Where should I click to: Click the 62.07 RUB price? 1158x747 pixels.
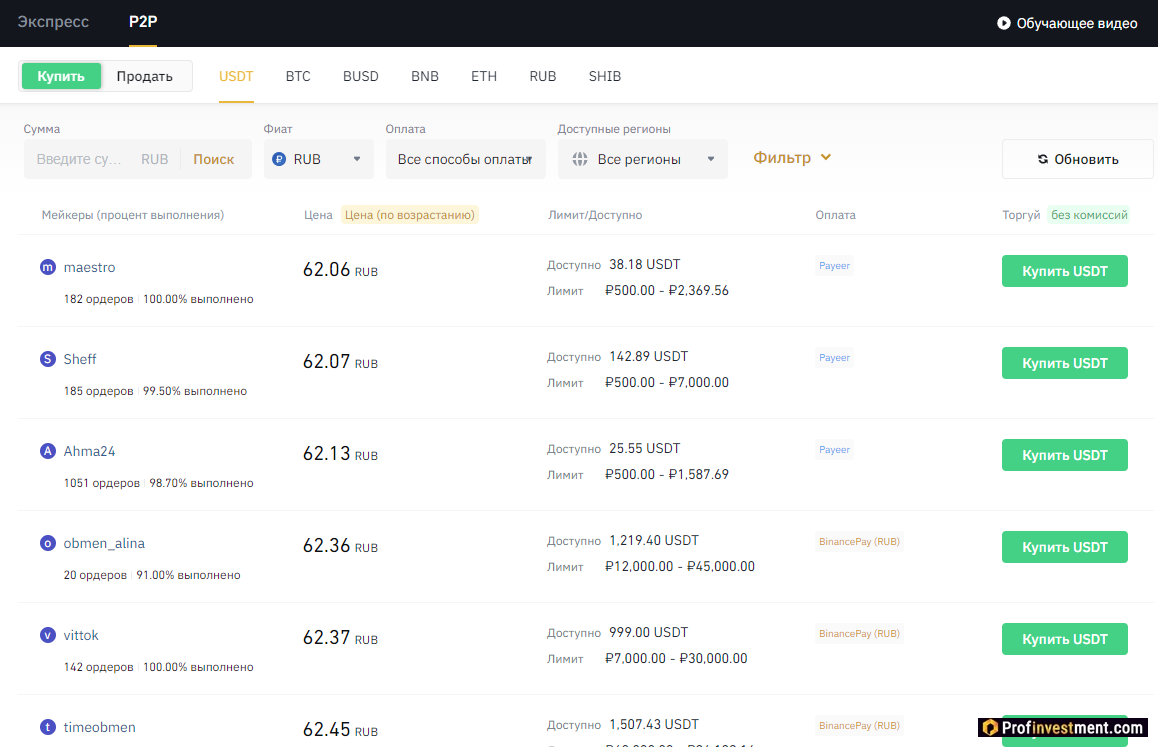coord(340,361)
